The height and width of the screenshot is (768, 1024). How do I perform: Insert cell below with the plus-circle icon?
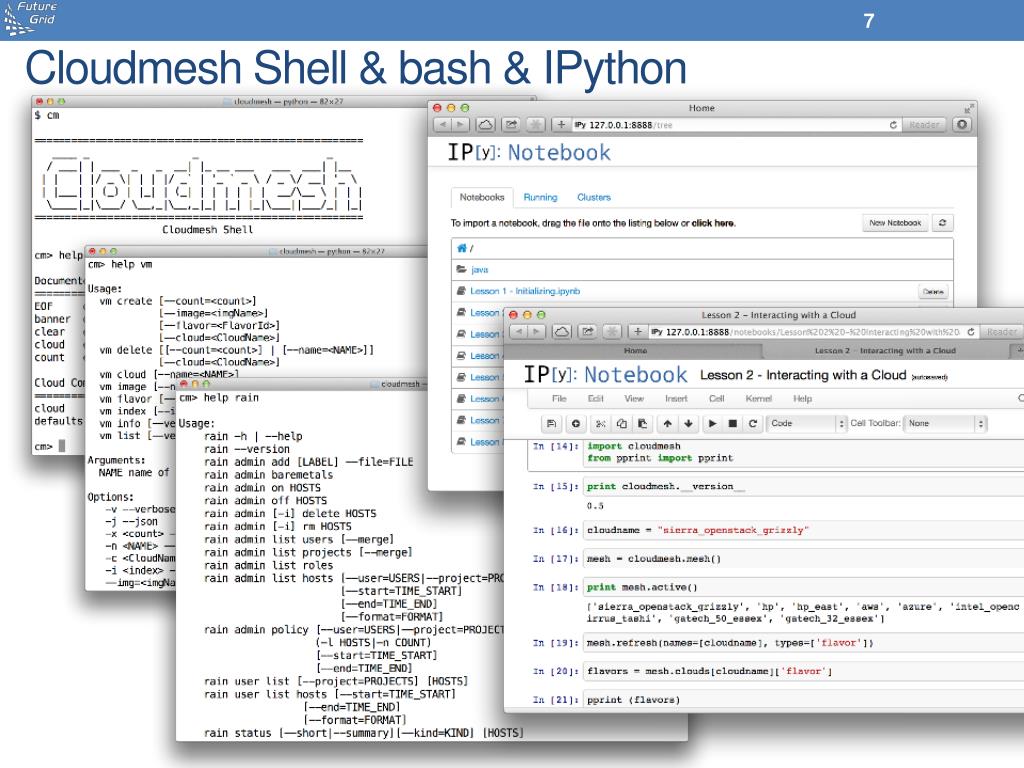coord(575,423)
